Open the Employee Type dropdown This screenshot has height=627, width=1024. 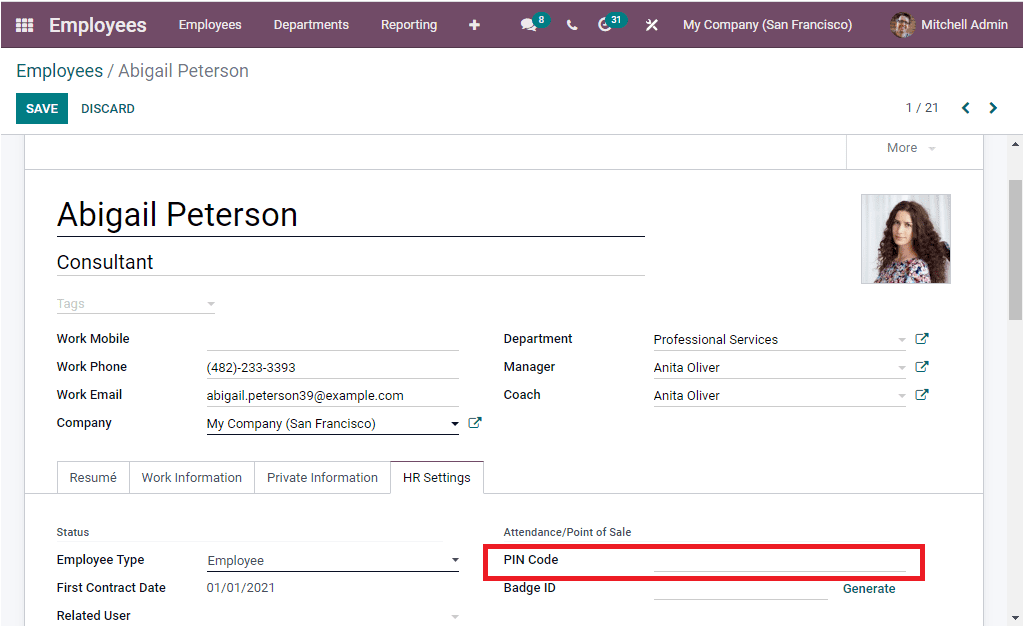pyautogui.click(x=454, y=560)
